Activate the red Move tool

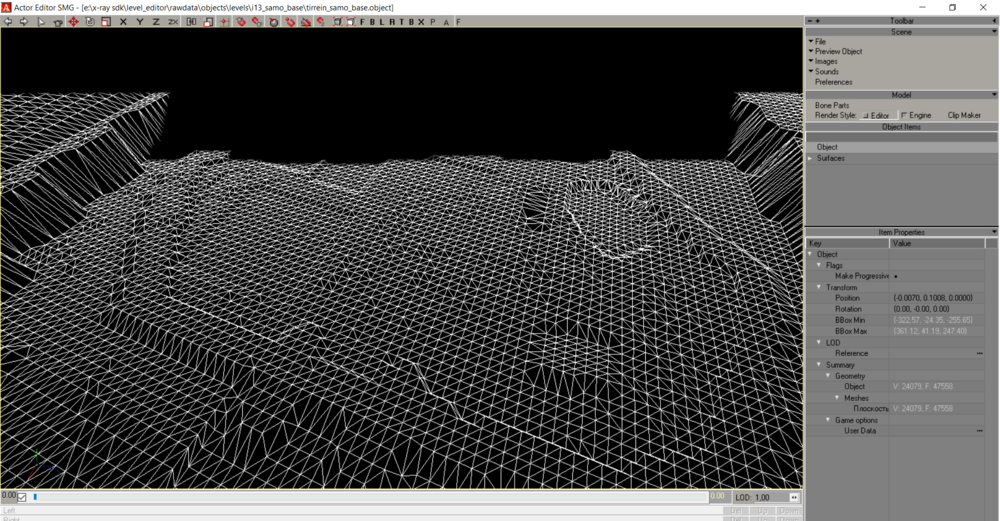pos(73,22)
